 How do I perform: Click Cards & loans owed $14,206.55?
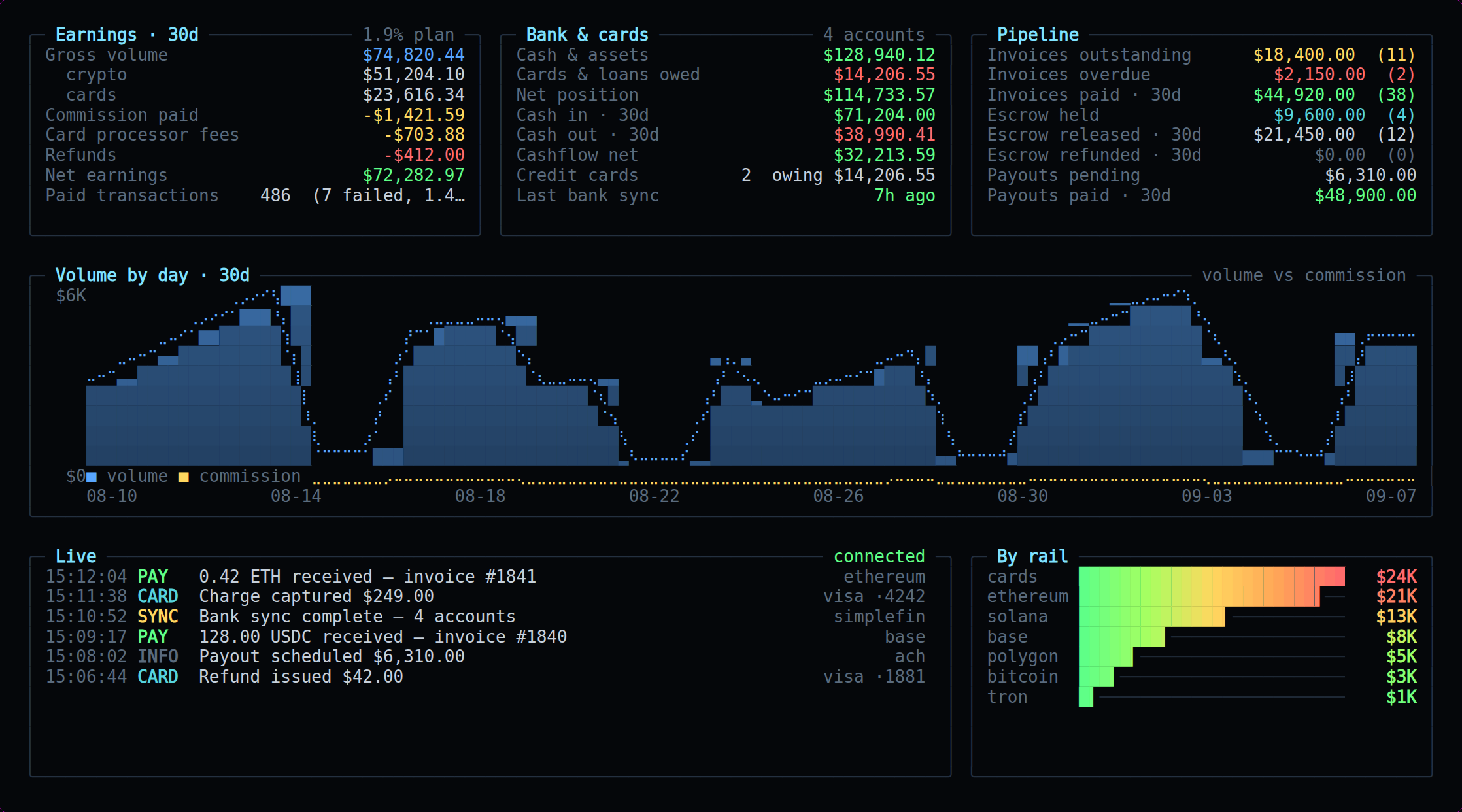885,75
